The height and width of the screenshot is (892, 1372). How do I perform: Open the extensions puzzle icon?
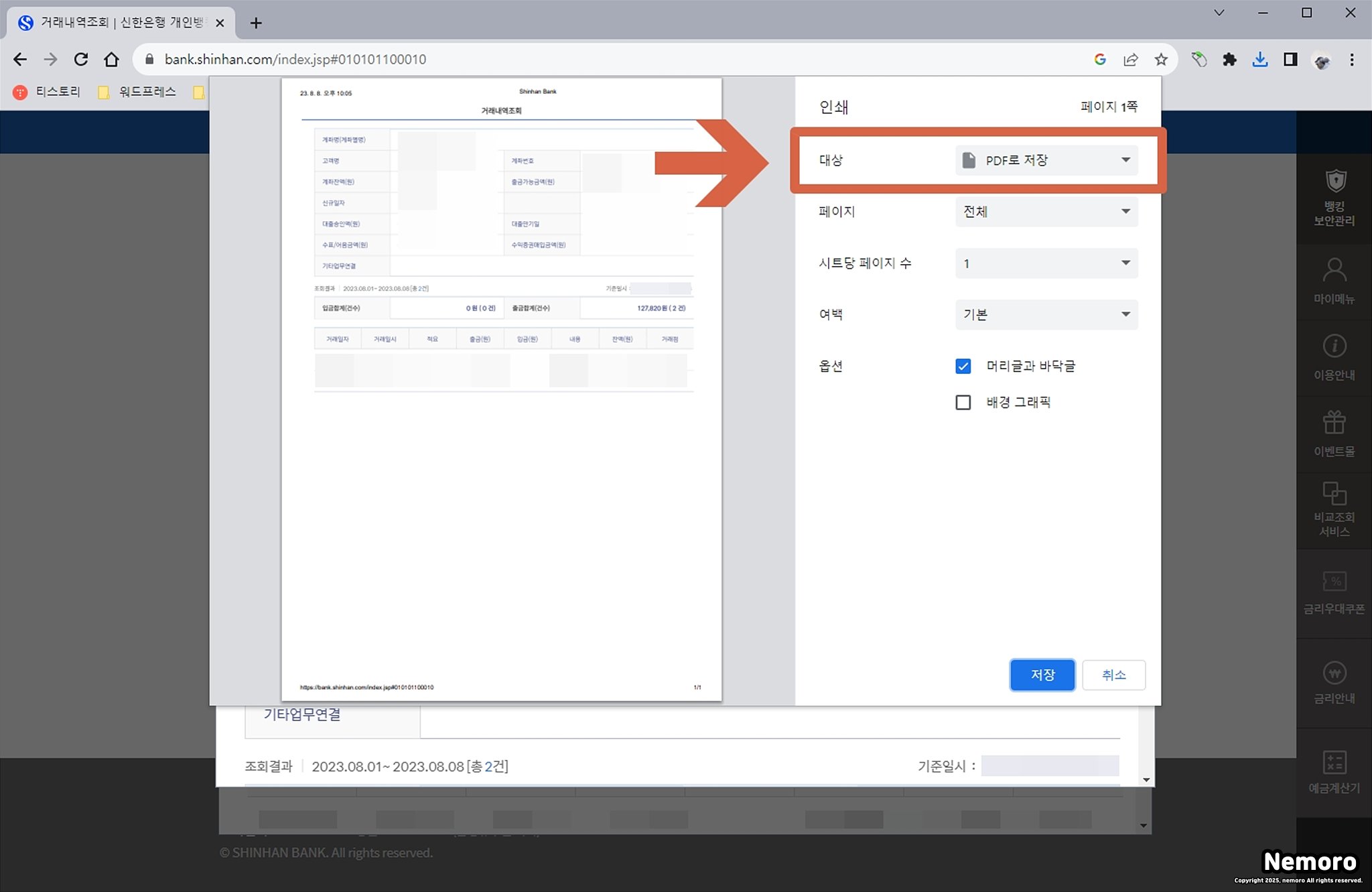tap(1229, 60)
